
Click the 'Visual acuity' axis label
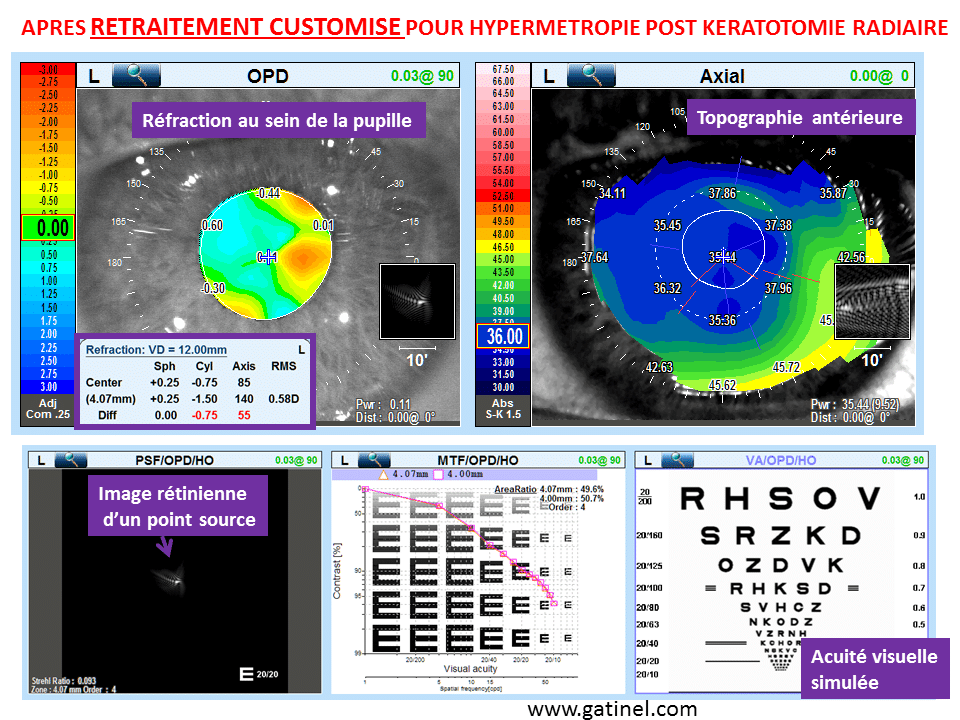pos(470,669)
